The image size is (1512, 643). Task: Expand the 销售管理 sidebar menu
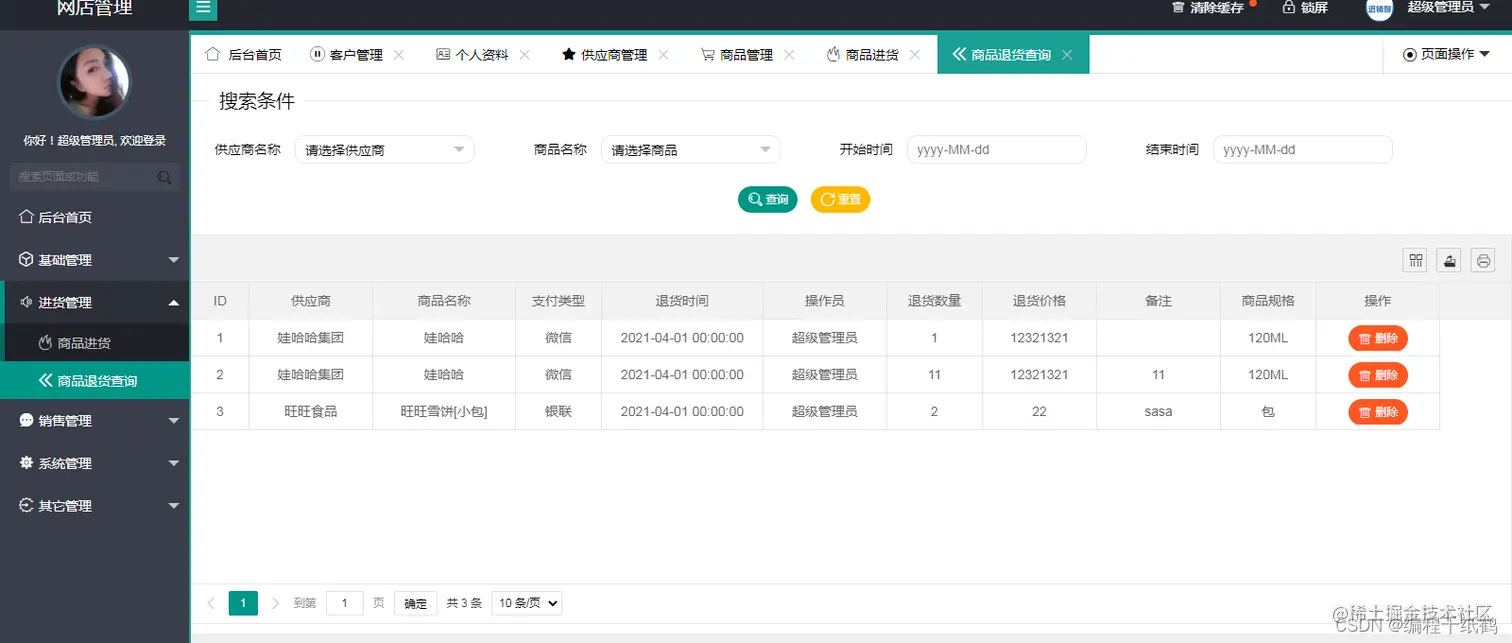point(94,421)
